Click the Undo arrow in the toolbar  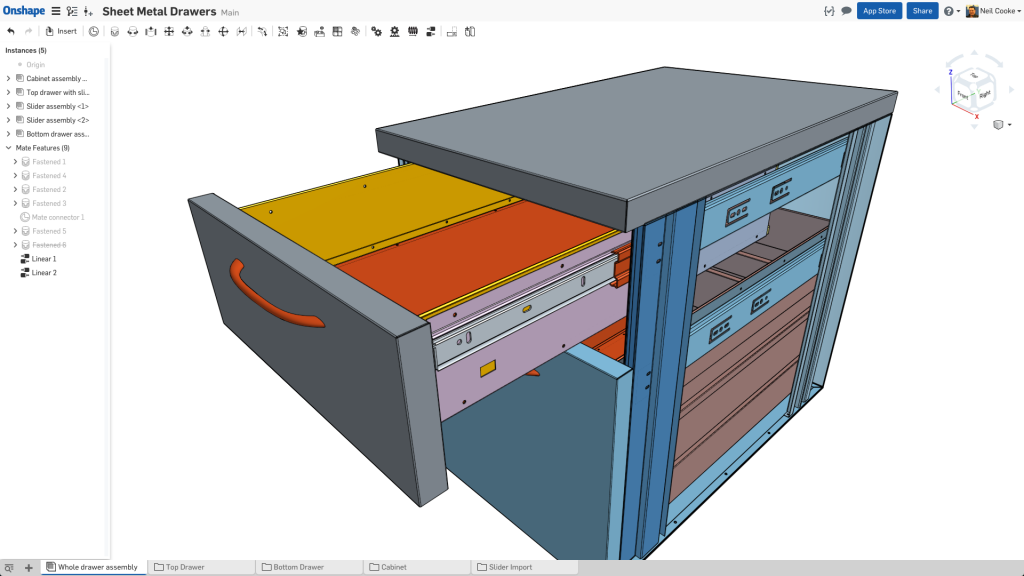point(11,31)
